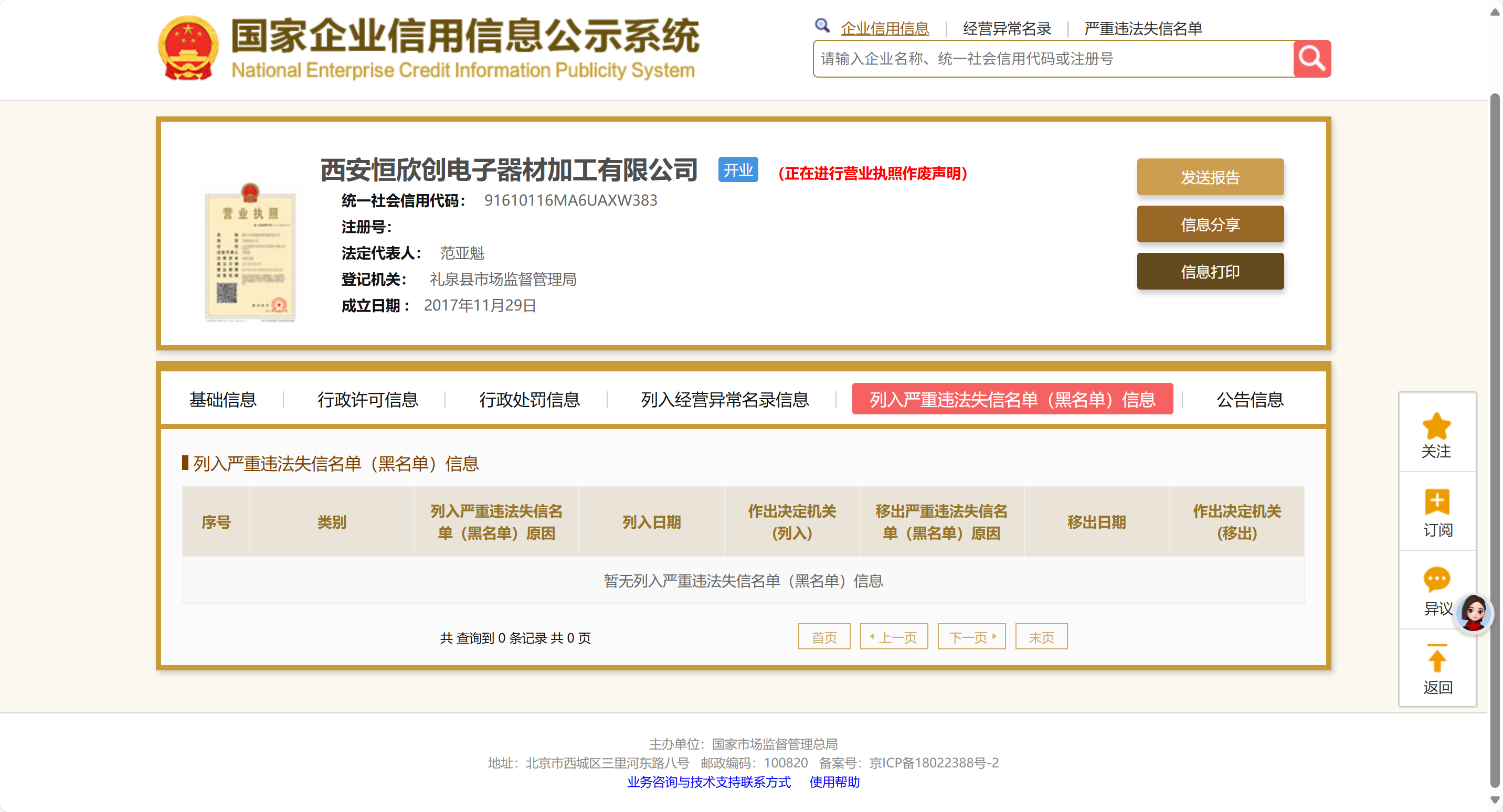Select 严重违法失信名单 search category

(1142, 28)
